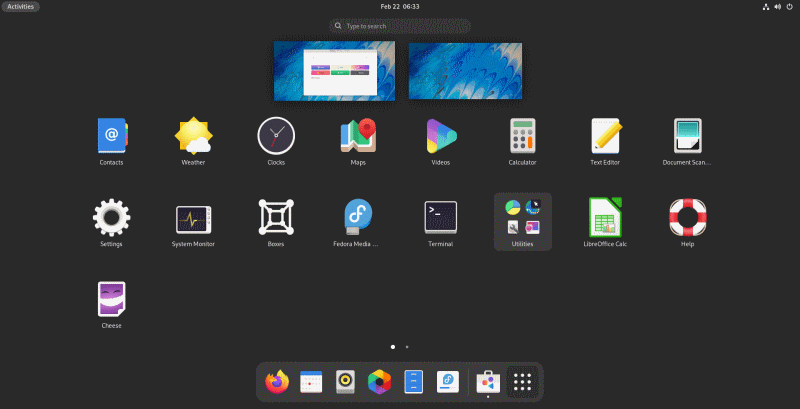Open the date and time menu
800x409 pixels.
pos(400,6)
